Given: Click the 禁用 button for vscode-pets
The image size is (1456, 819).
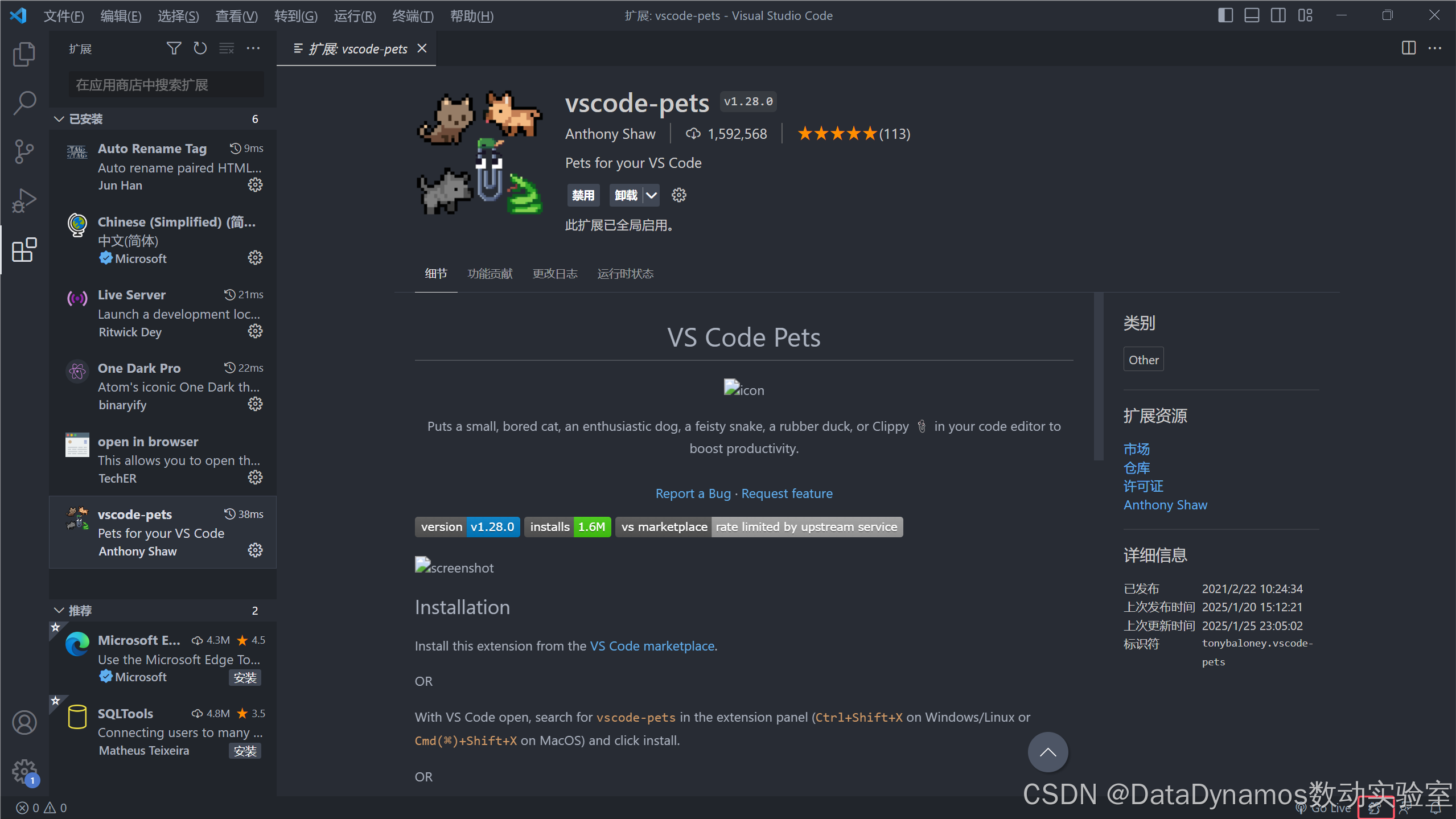Looking at the screenshot, I should point(583,195).
